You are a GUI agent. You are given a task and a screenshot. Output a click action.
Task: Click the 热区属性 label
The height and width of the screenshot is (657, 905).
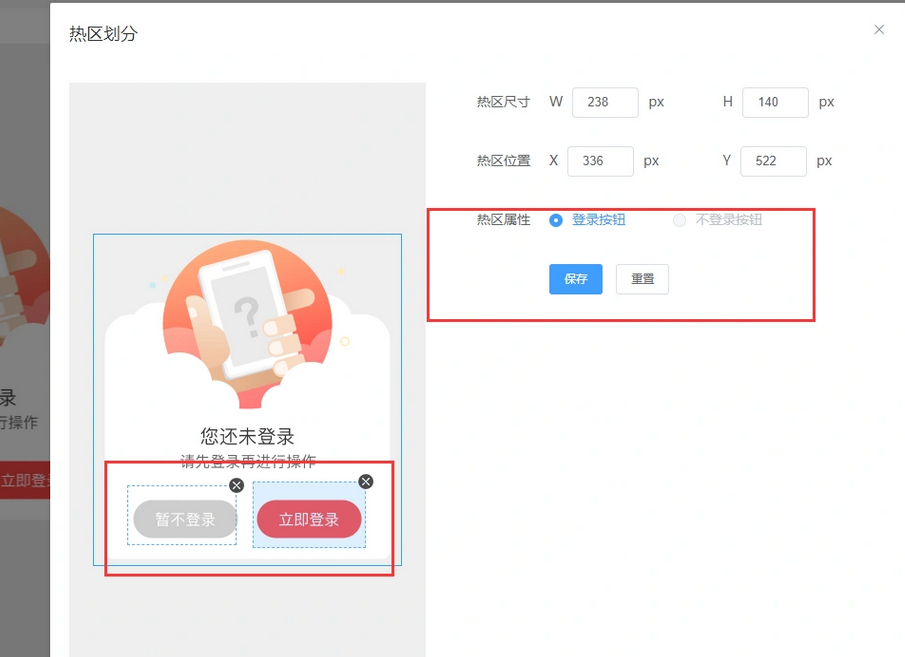click(504, 220)
